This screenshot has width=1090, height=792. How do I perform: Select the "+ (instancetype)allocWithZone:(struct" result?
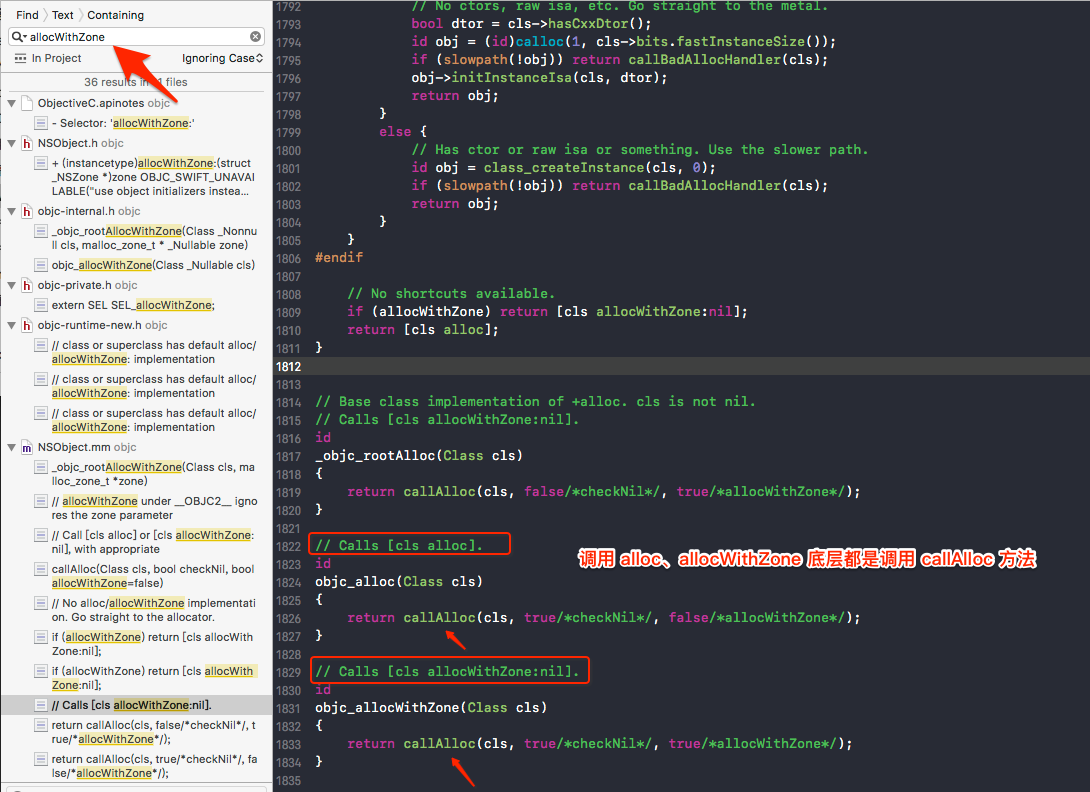(154, 177)
